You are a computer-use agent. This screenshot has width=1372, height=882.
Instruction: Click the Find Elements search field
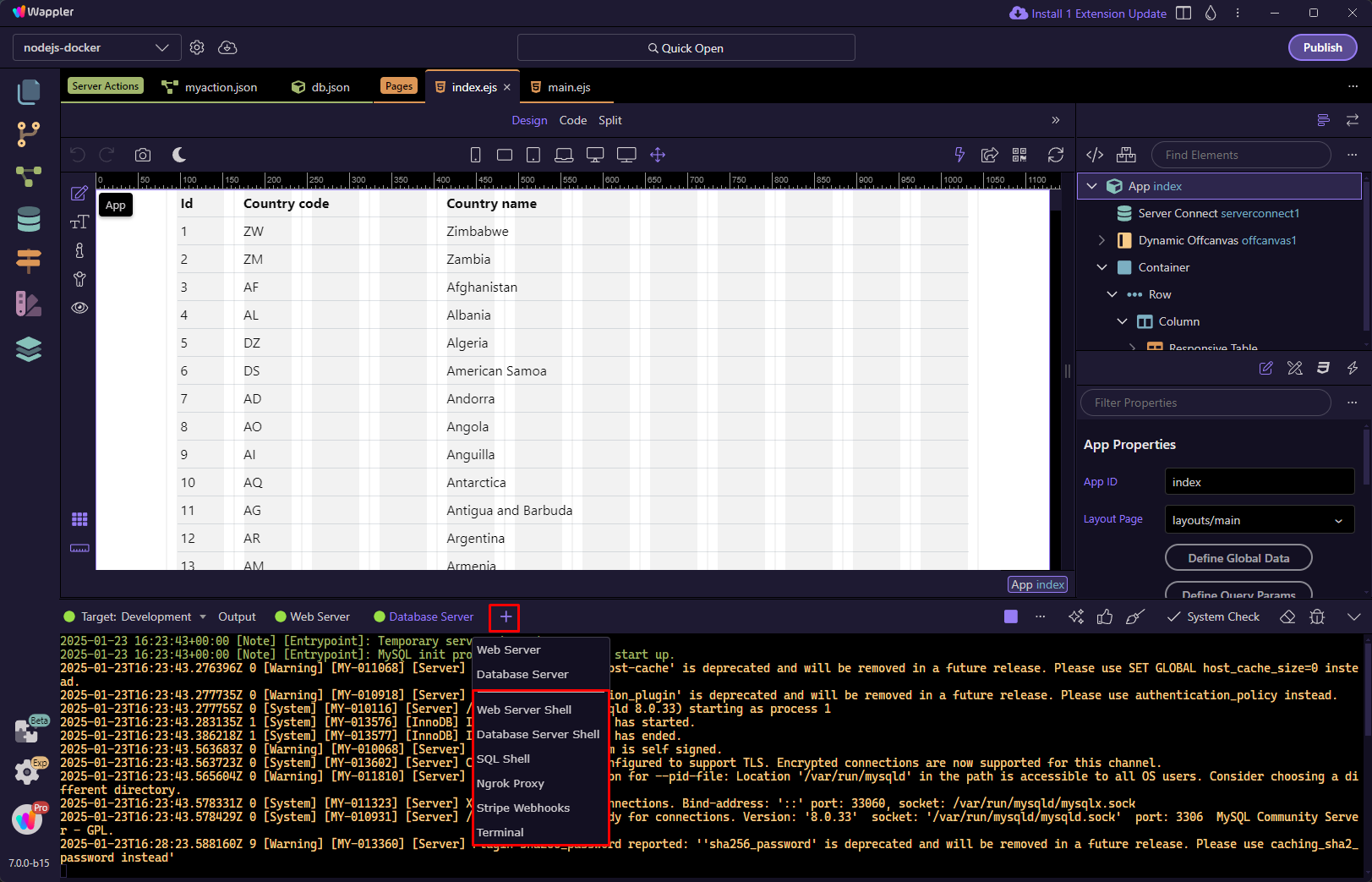[x=1241, y=155]
